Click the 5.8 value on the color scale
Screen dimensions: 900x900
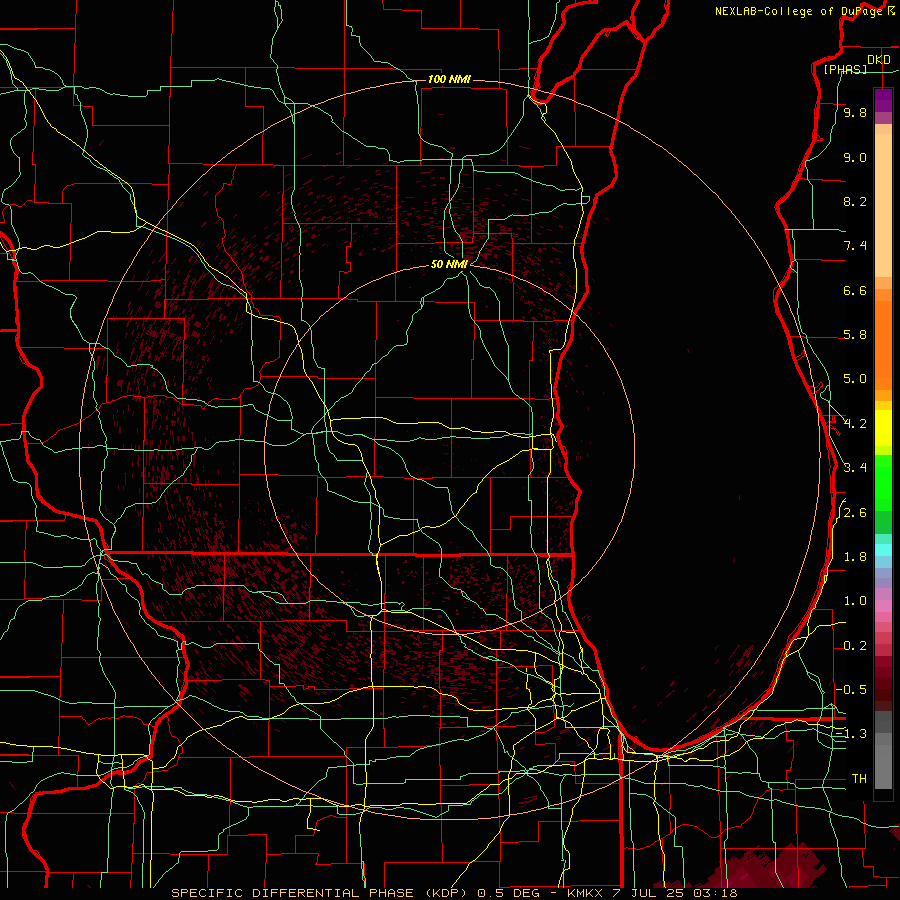[855, 335]
